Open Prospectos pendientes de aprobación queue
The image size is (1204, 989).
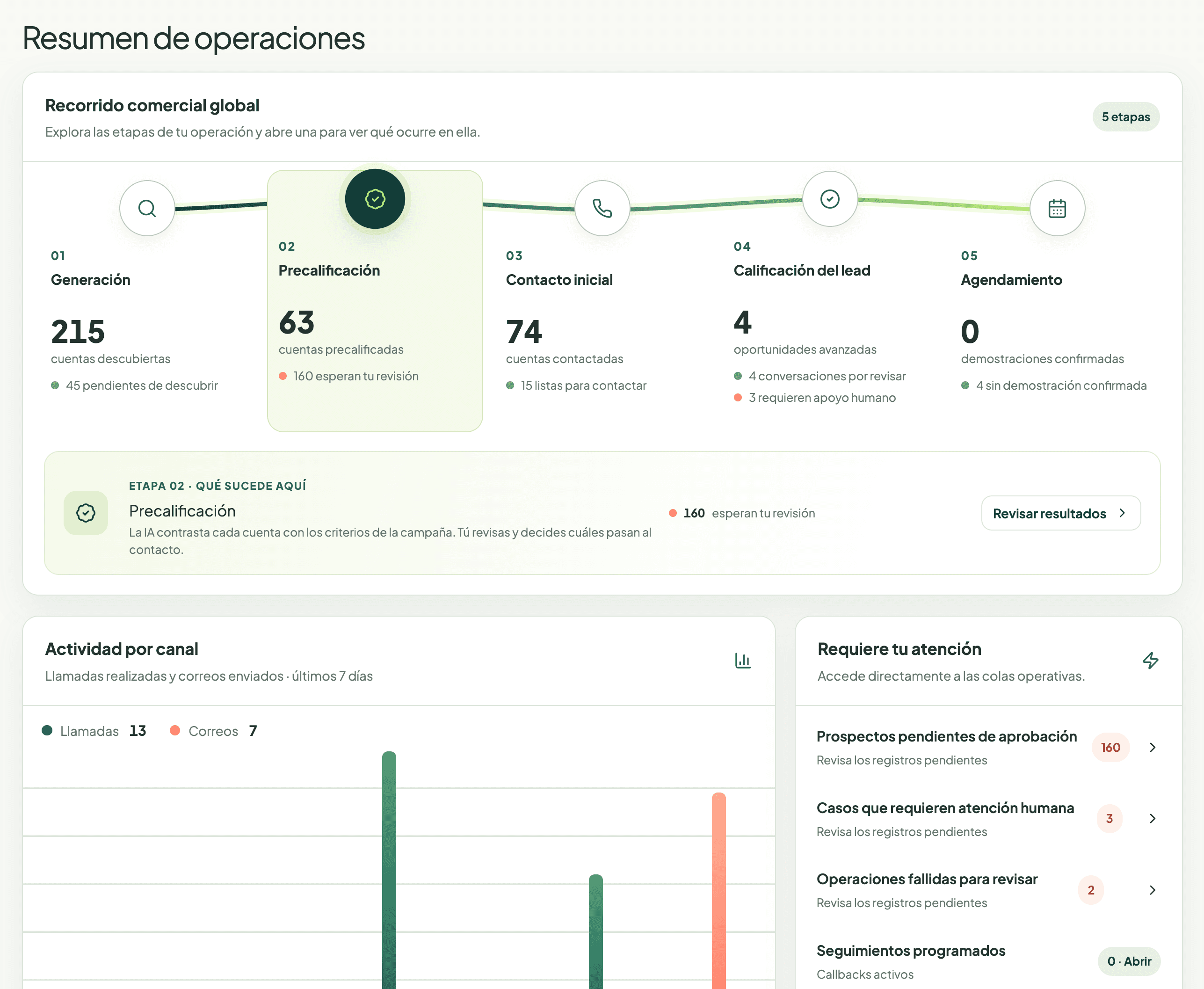point(988,748)
